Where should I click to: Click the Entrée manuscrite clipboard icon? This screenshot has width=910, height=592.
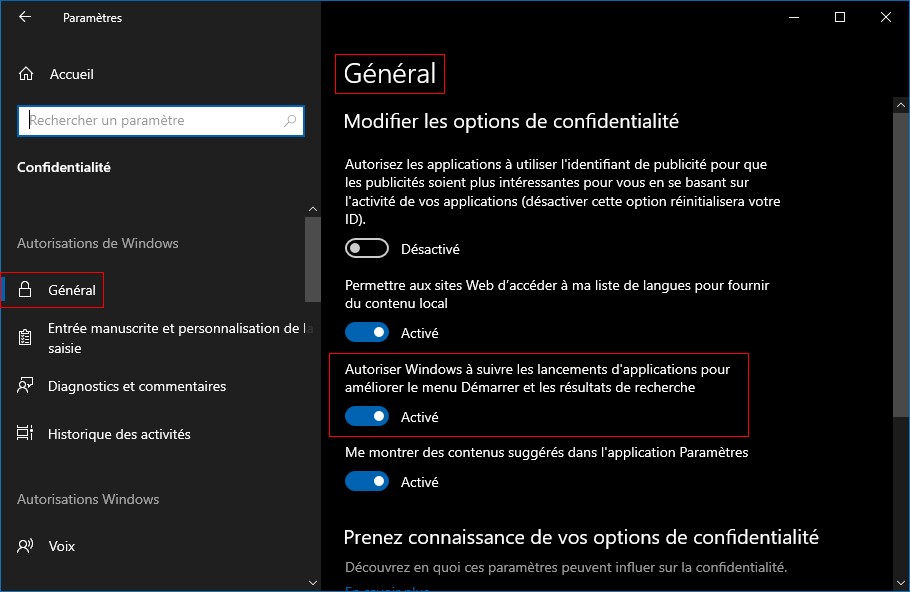pyautogui.click(x=27, y=339)
